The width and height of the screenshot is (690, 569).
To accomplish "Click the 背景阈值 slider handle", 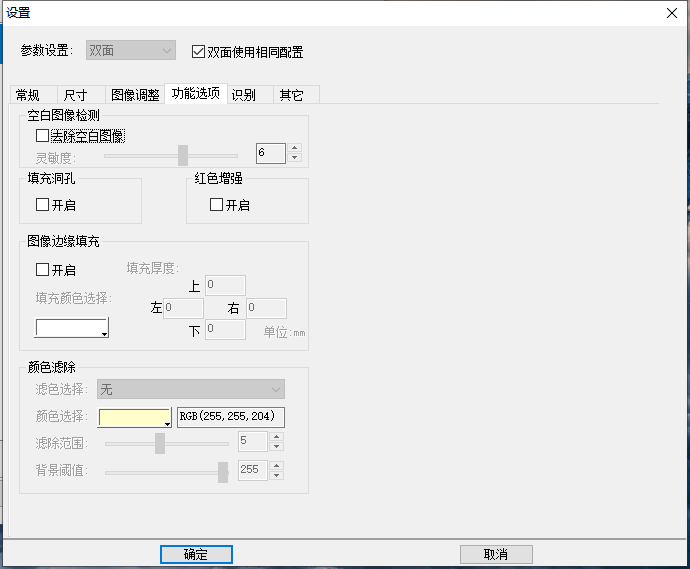I will [x=224, y=473].
